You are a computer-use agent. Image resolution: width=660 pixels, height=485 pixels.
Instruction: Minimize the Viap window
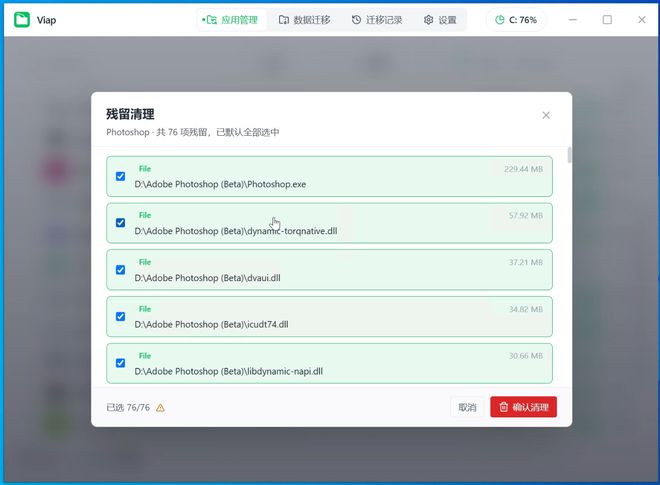[x=572, y=20]
